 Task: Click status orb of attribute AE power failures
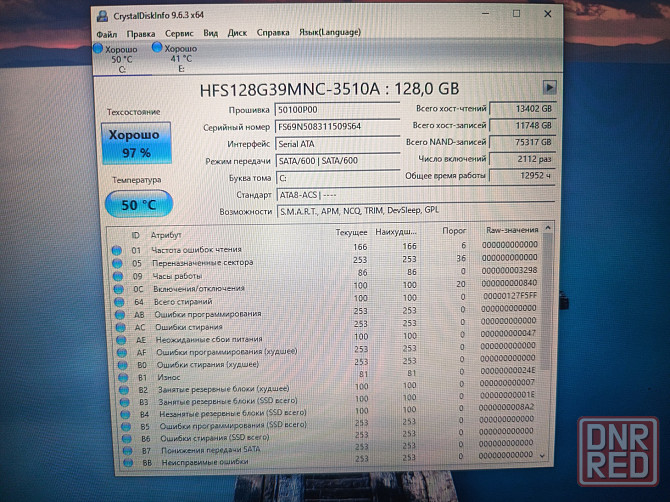point(121,340)
